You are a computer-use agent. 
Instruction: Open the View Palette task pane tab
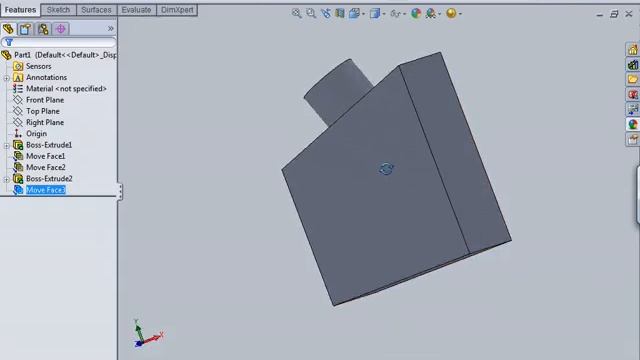coord(633,109)
